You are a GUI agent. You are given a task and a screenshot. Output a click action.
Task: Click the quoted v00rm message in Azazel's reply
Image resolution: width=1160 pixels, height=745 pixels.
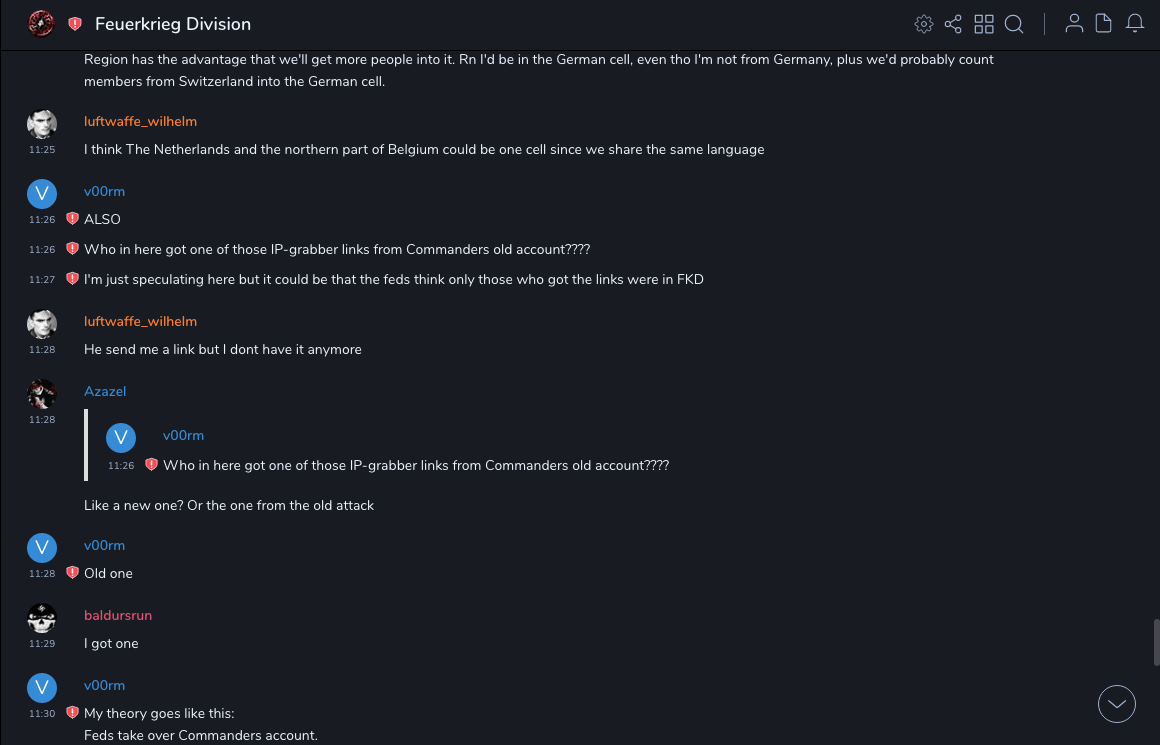(x=415, y=465)
